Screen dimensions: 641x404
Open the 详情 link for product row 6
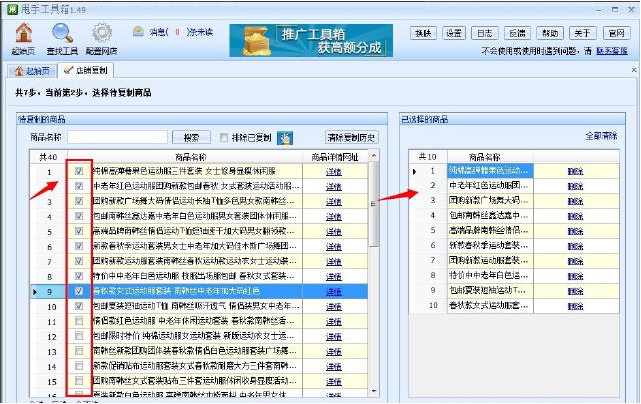click(x=334, y=247)
